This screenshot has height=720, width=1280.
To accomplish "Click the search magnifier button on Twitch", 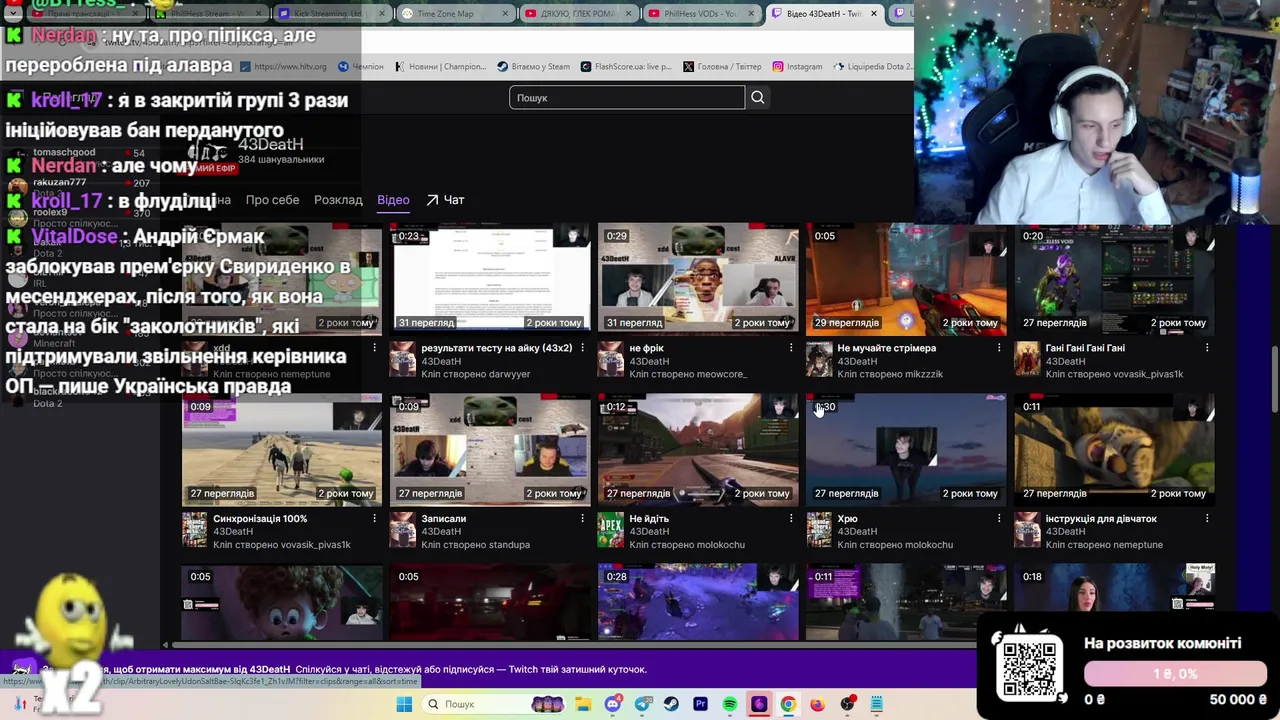I will click(757, 97).
